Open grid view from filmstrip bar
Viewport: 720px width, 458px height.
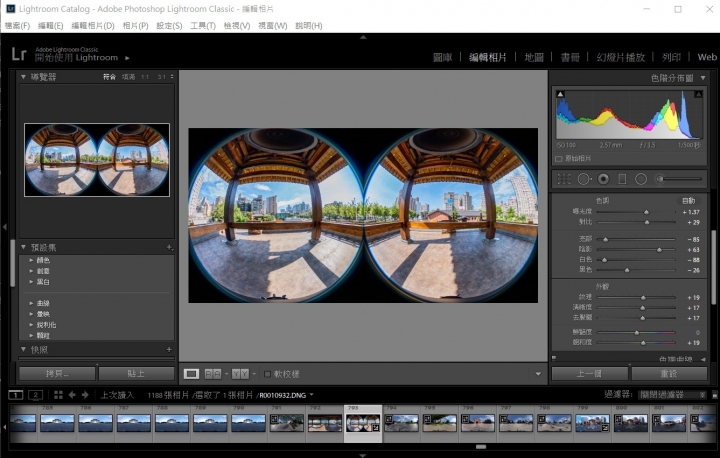(56, 395)
